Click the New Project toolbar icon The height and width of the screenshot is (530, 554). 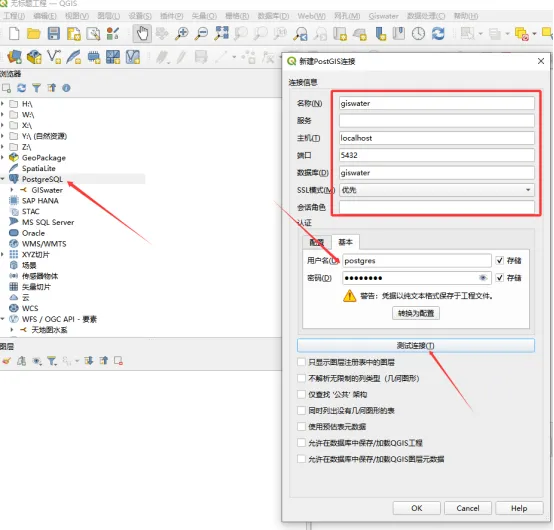coord(14,34)
